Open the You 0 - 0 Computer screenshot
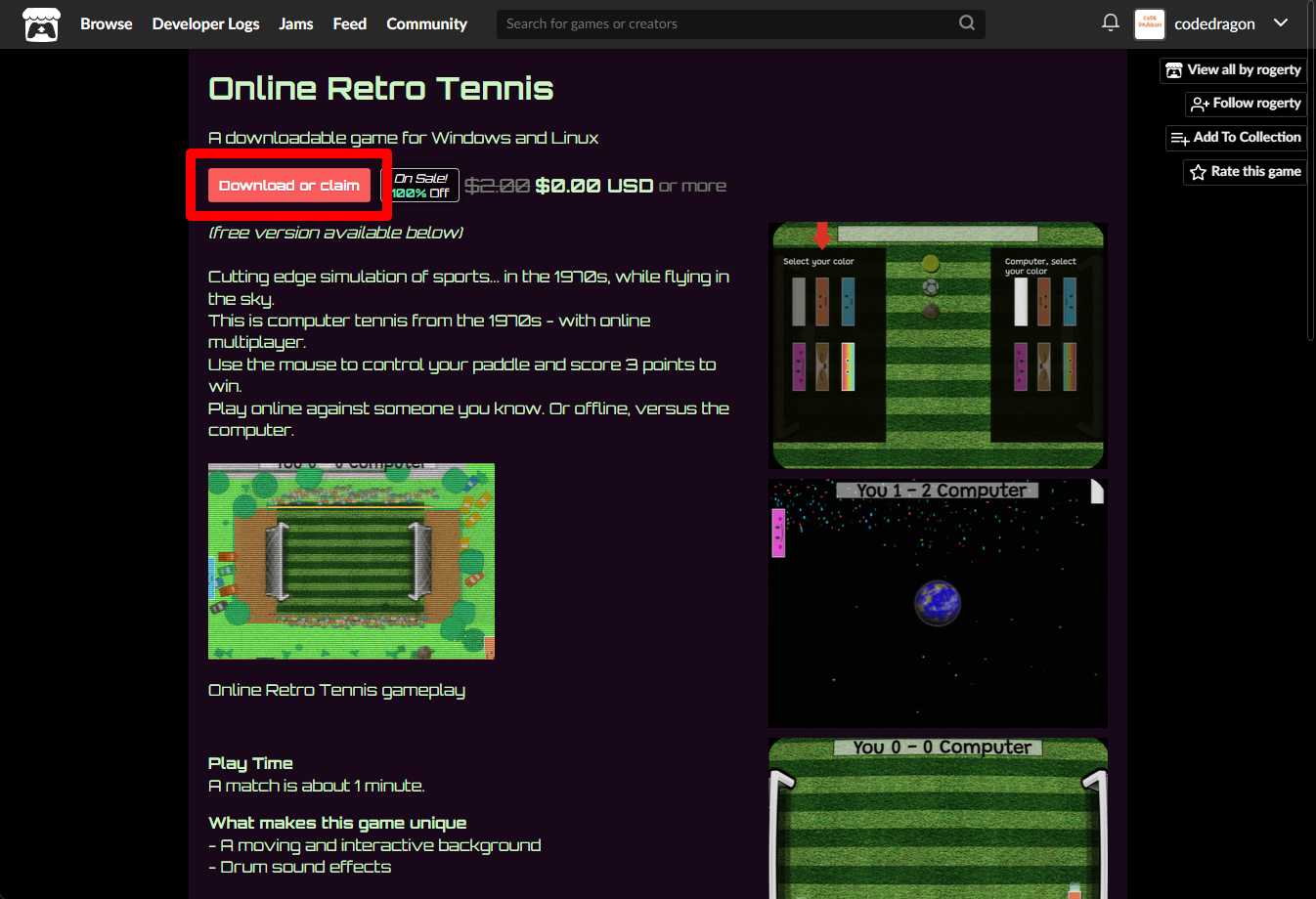 pyautogui.click(x=939, y=818)
